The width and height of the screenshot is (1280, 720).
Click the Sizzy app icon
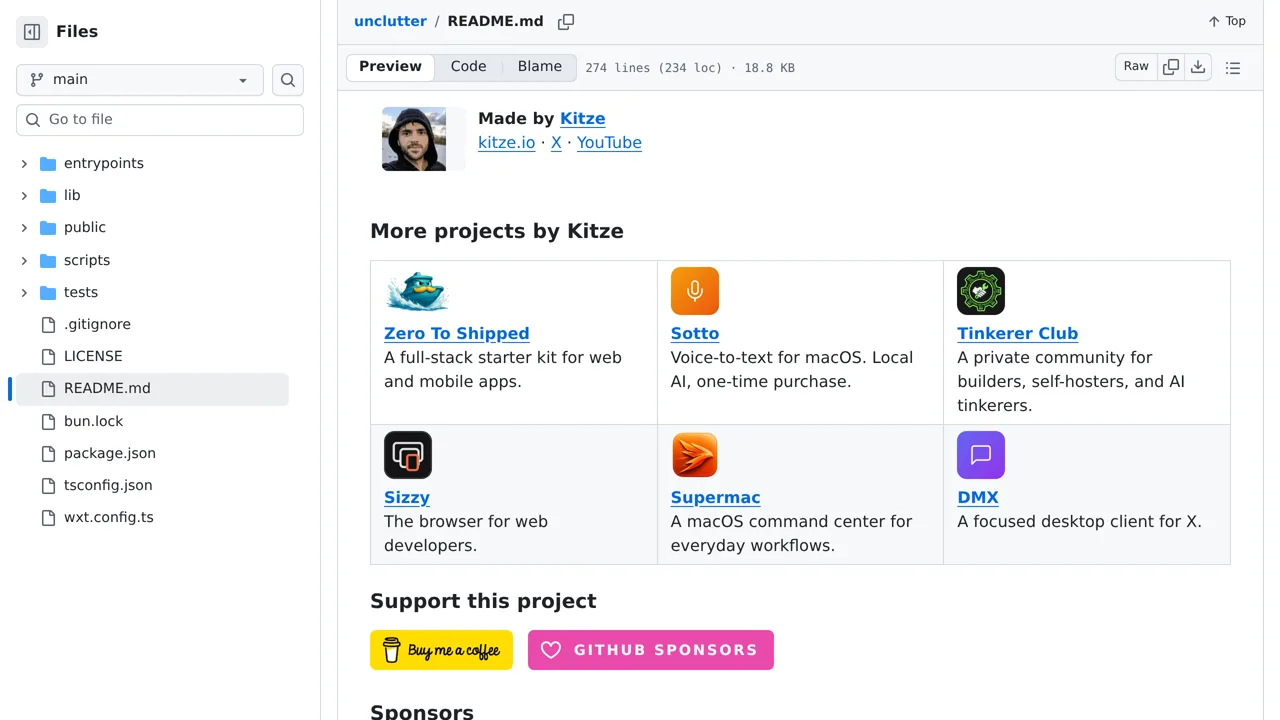pos(408,455)
